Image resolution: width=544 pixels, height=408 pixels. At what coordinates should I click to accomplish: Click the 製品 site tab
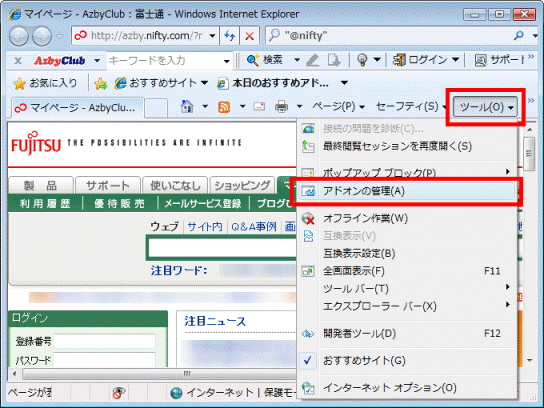[x=41, y=186]
